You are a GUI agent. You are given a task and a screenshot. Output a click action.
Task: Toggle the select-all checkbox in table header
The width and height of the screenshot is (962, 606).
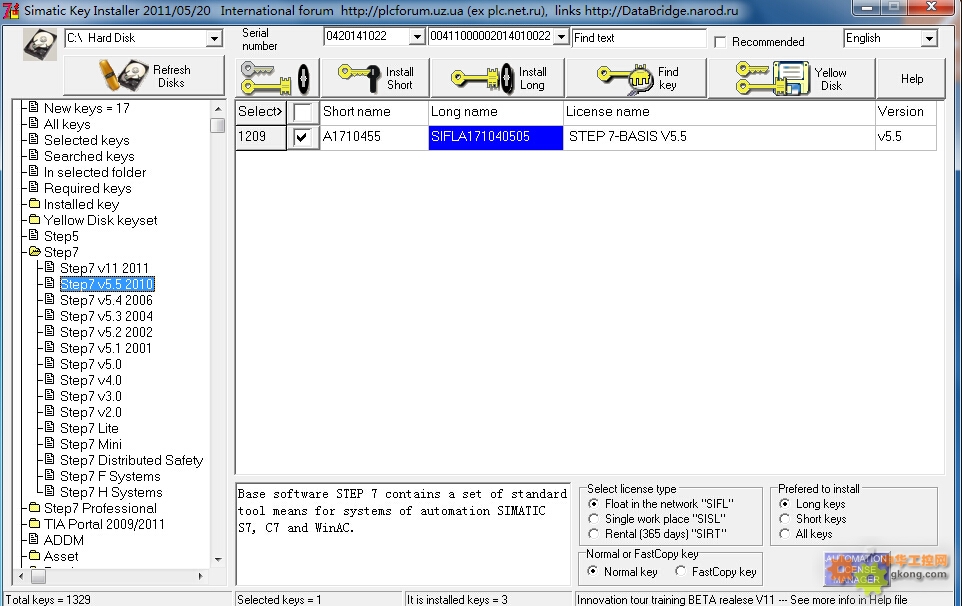tap(302, 112)
